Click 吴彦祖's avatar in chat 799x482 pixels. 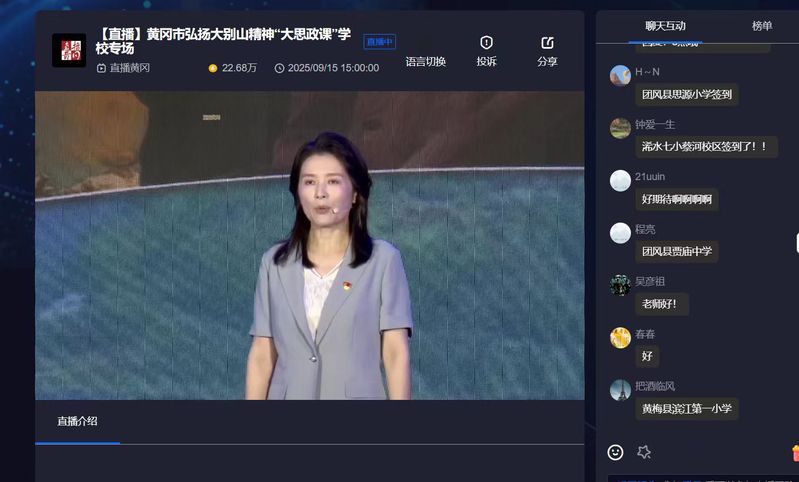tap(620, 285)
